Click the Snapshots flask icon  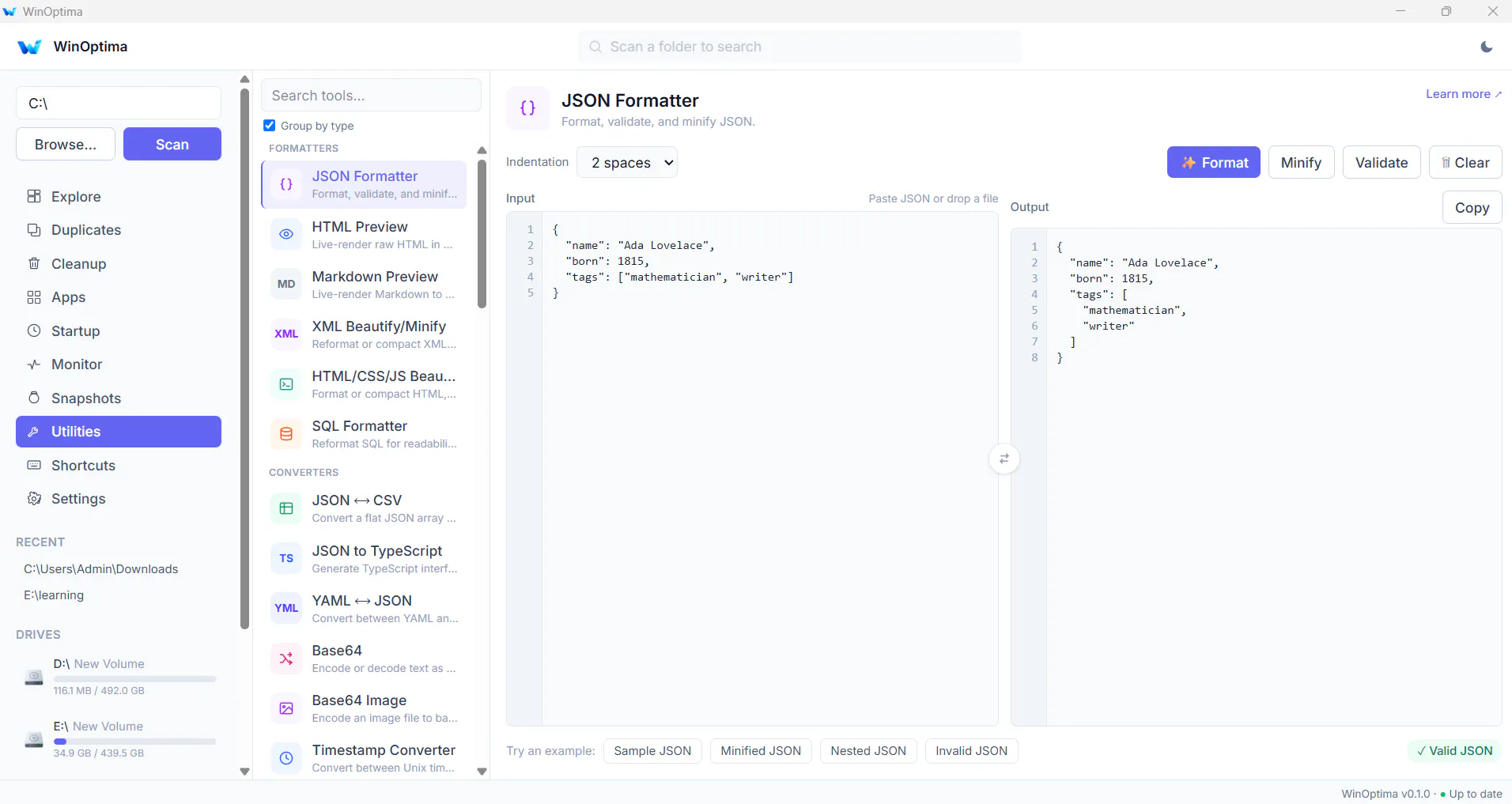coord(34,398)
